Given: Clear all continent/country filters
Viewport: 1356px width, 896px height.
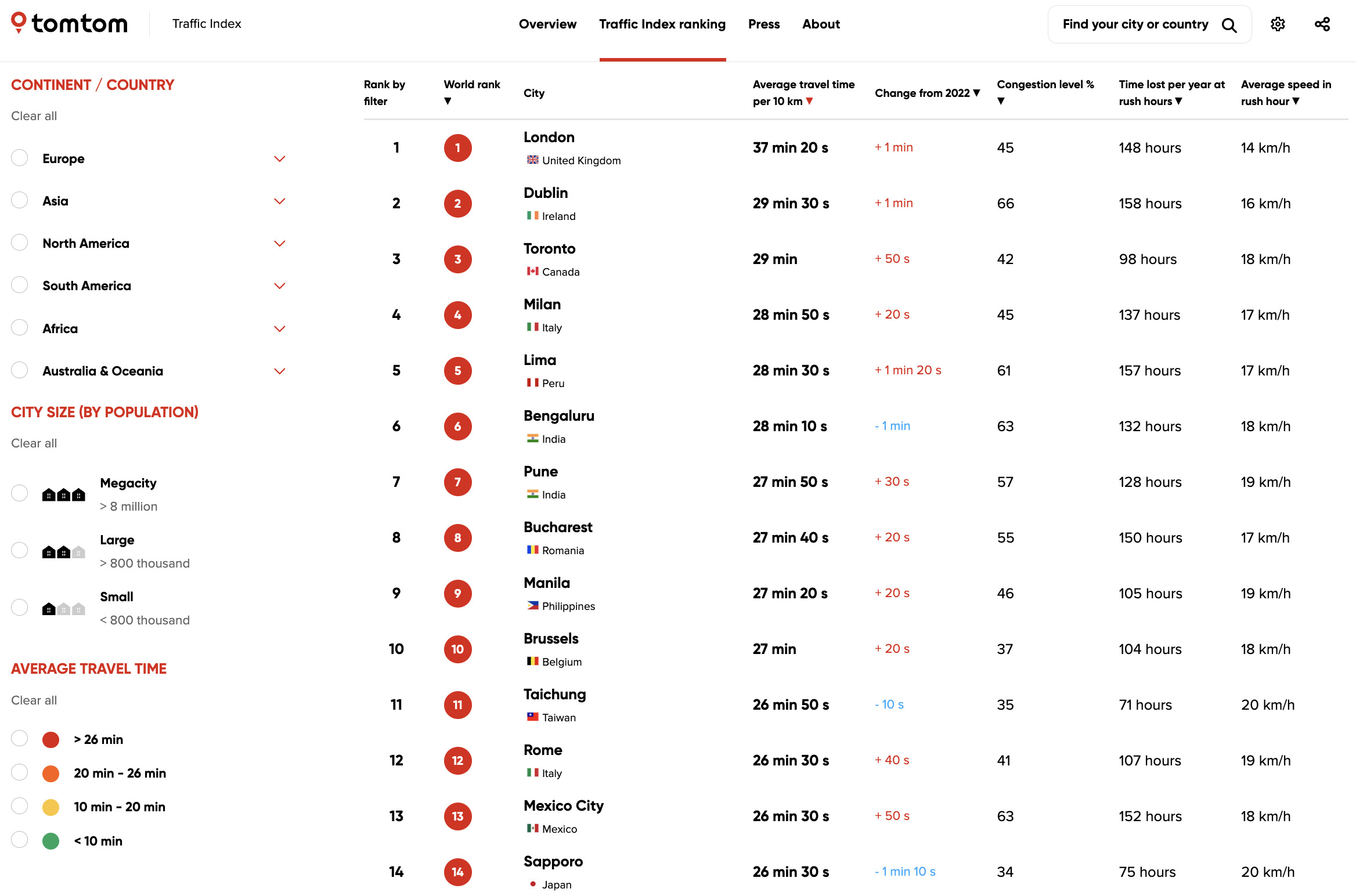Looking at the screenshot, I should tap(34, 116).
